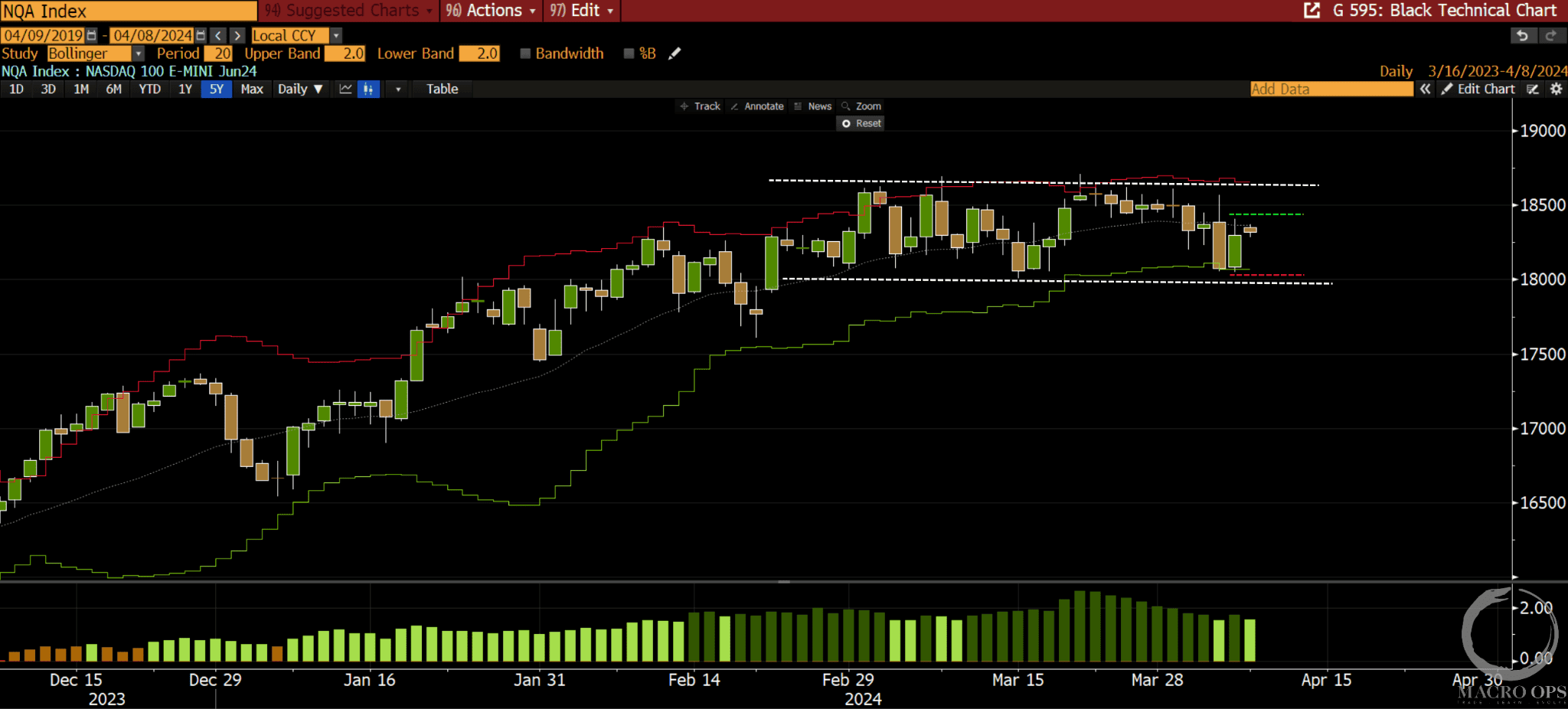
Task: Switch to Table view
Action: coord(443,89)
